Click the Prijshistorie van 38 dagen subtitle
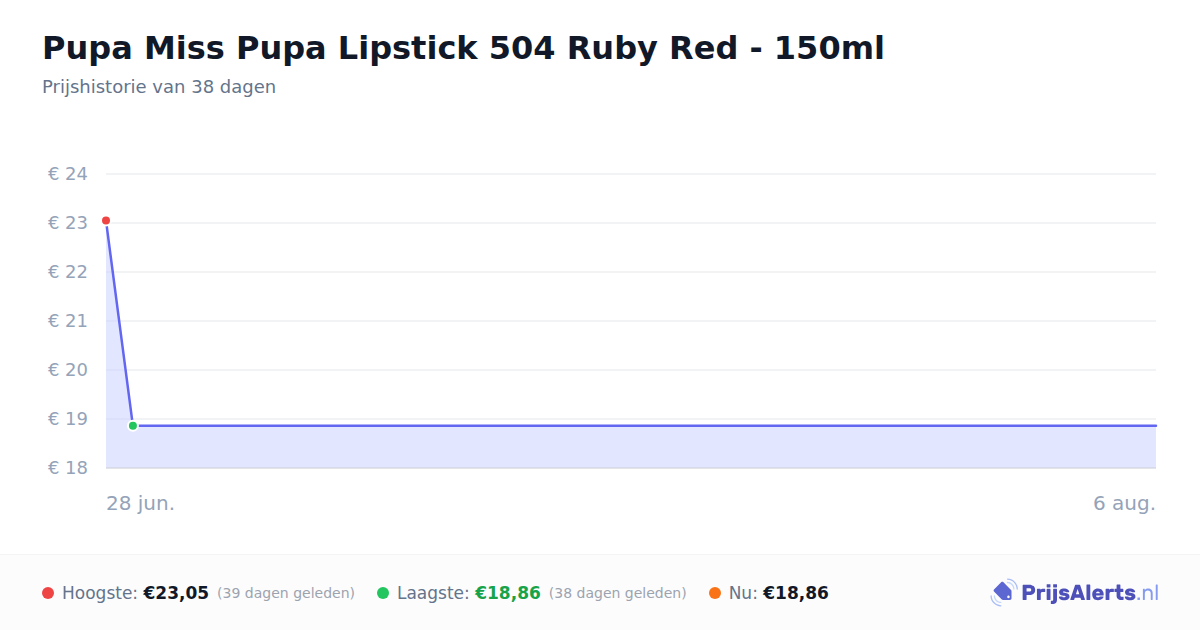 [x=159, y=87]
